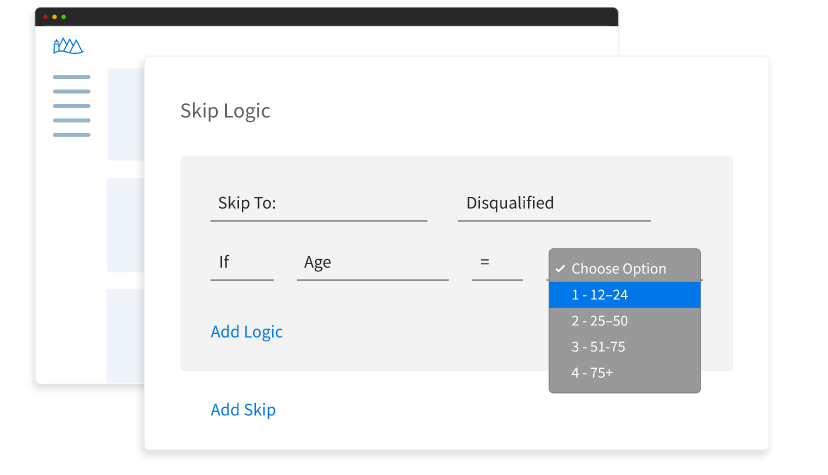Click the mountain logo icon
The height and width of the screenshot is (475, 828).
tap(68, 46)
